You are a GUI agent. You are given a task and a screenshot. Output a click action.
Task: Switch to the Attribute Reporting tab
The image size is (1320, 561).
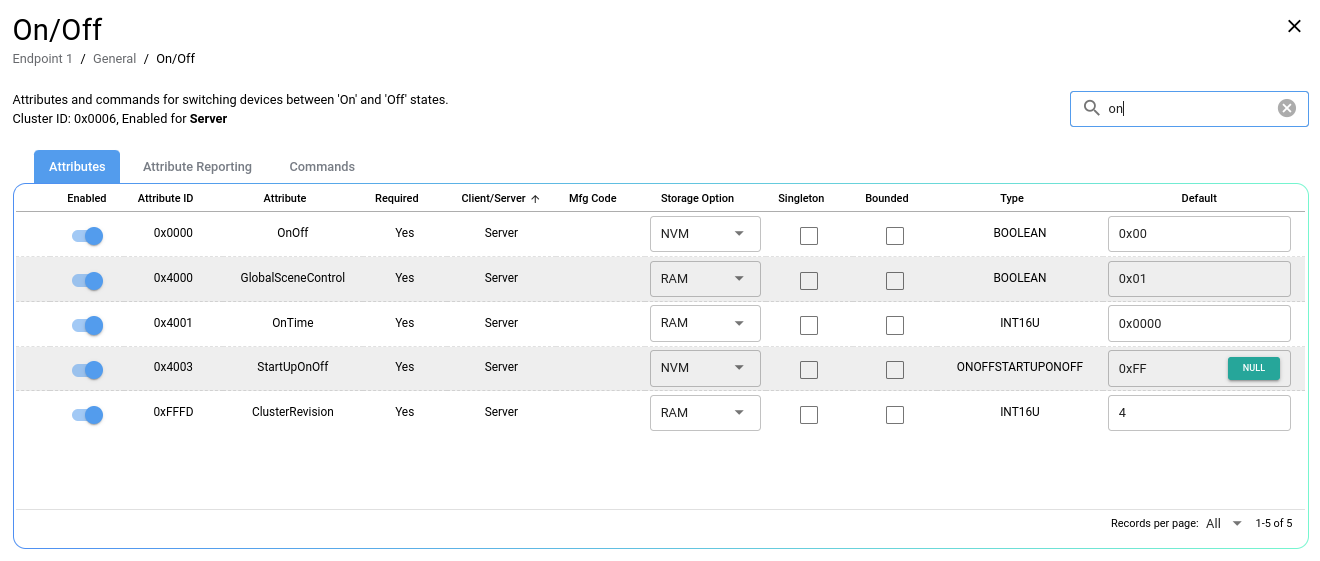(197, 167)
